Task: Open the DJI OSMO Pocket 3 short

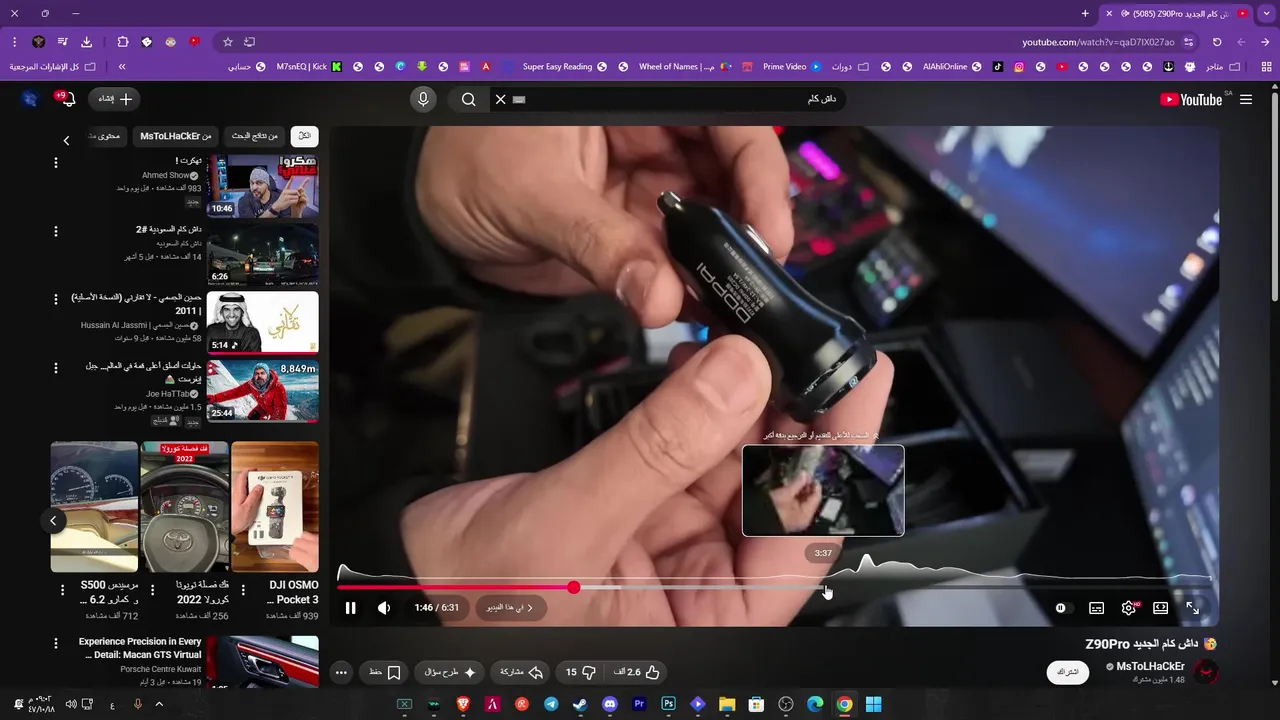Action: point(275,507)
